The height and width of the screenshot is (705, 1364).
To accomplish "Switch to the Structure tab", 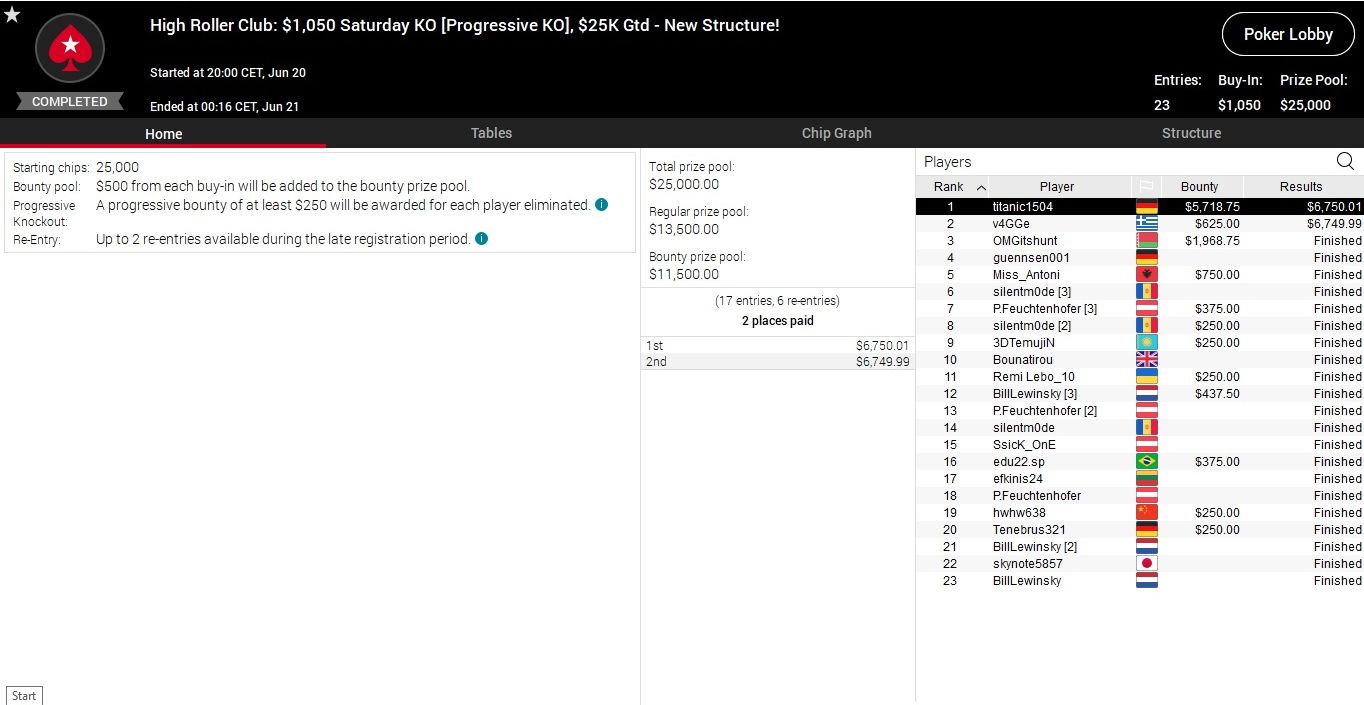I will click(x=1191, y=133).
